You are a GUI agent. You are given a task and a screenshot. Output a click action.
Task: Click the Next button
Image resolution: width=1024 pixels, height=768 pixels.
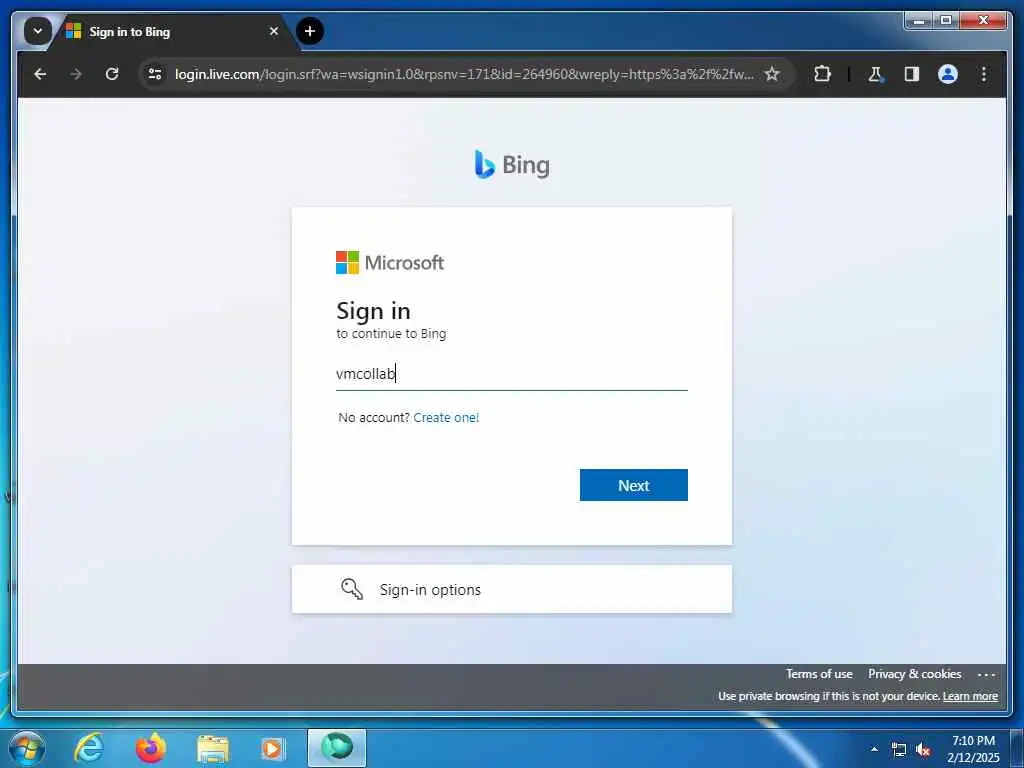[633, 485]
